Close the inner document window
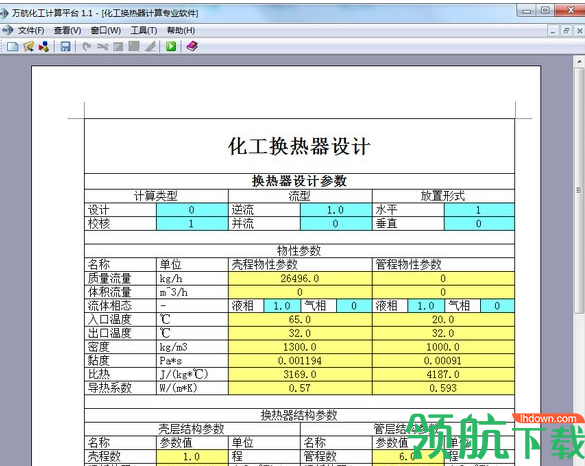 tap(579, 31)
